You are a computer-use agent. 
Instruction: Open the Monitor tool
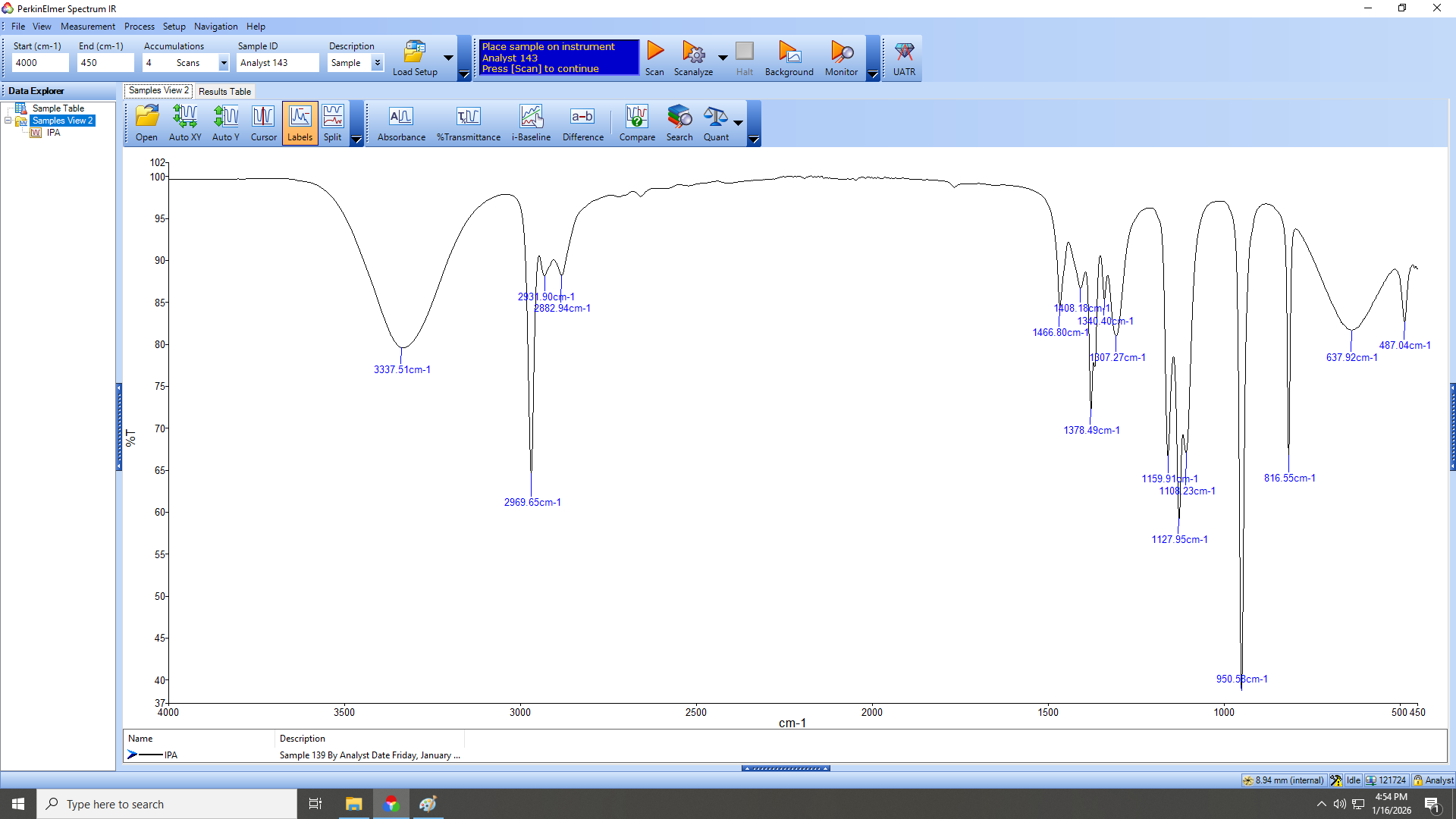pos(841,53)
